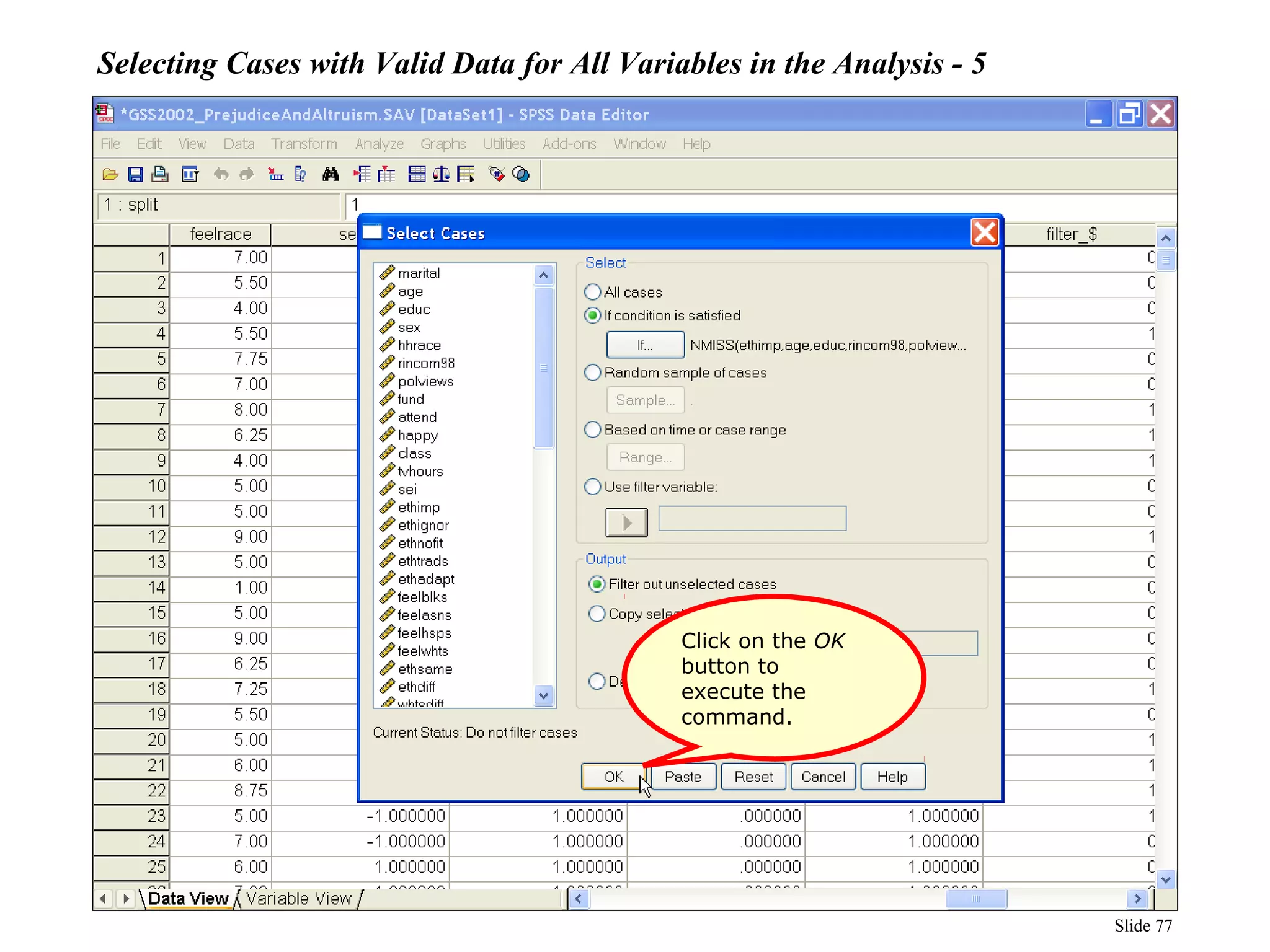Click the Insert Variable icon
The width and height of the screenshot is (1270, 952).
tap(386, 175)
